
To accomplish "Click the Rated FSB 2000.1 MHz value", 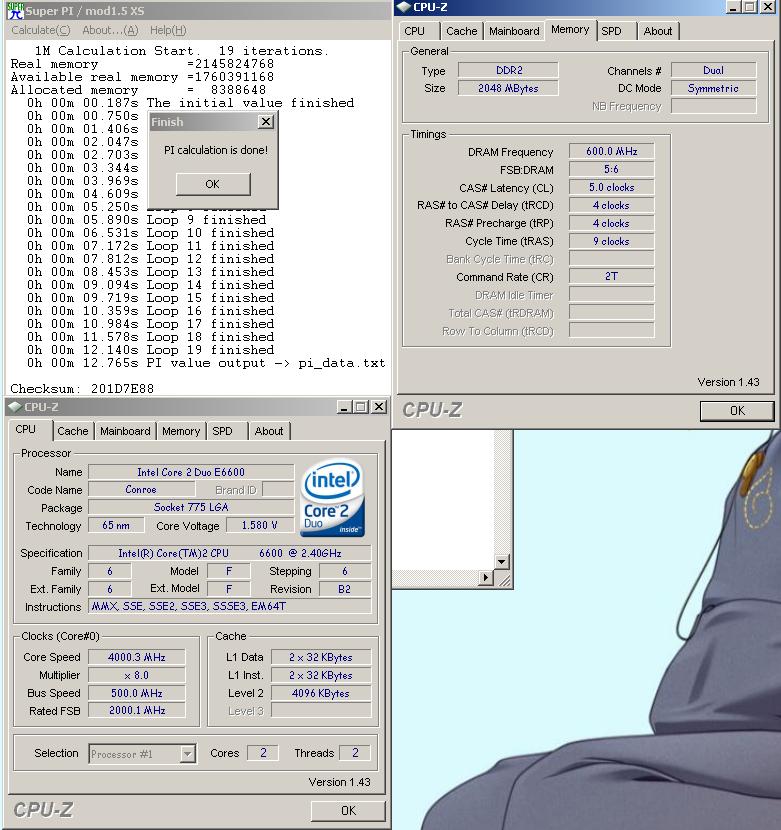I will [x=137, y=710].
